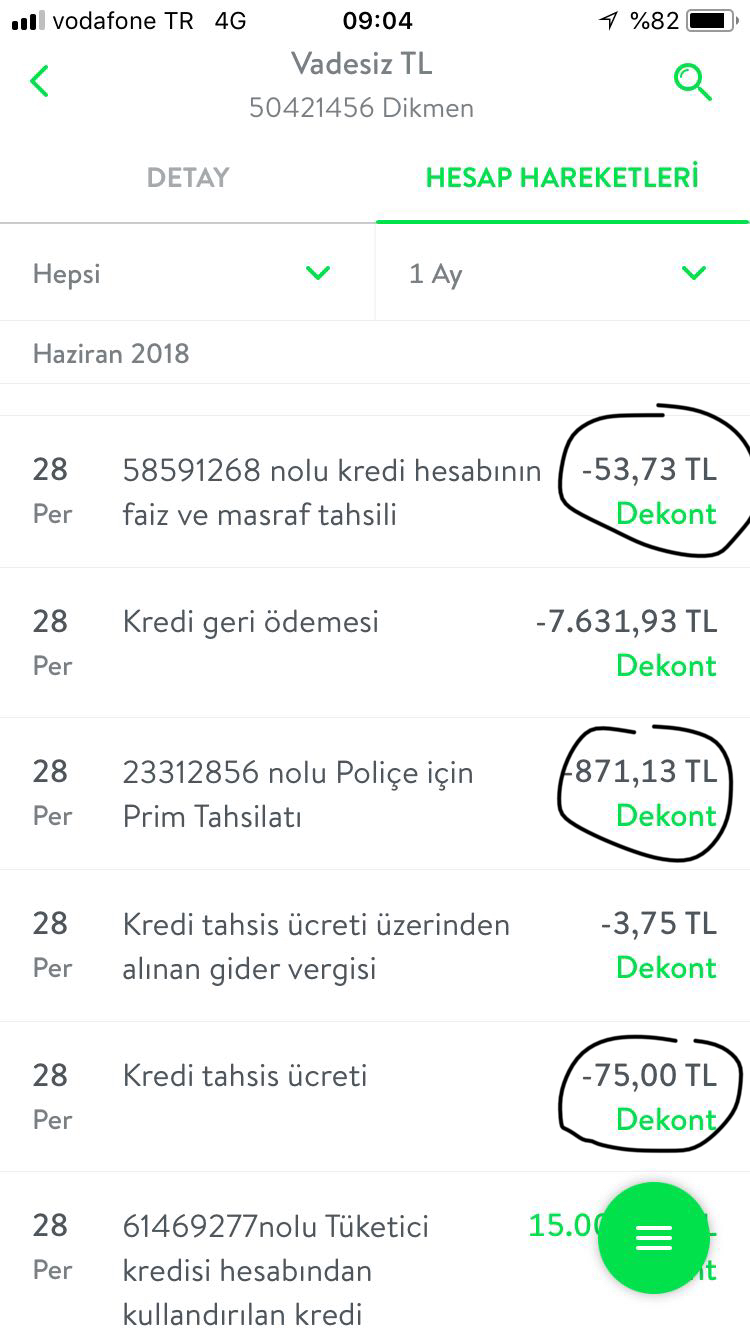Tap the 09:04 clock in status bar
The image size is (750, 1334).
point(377,21)
